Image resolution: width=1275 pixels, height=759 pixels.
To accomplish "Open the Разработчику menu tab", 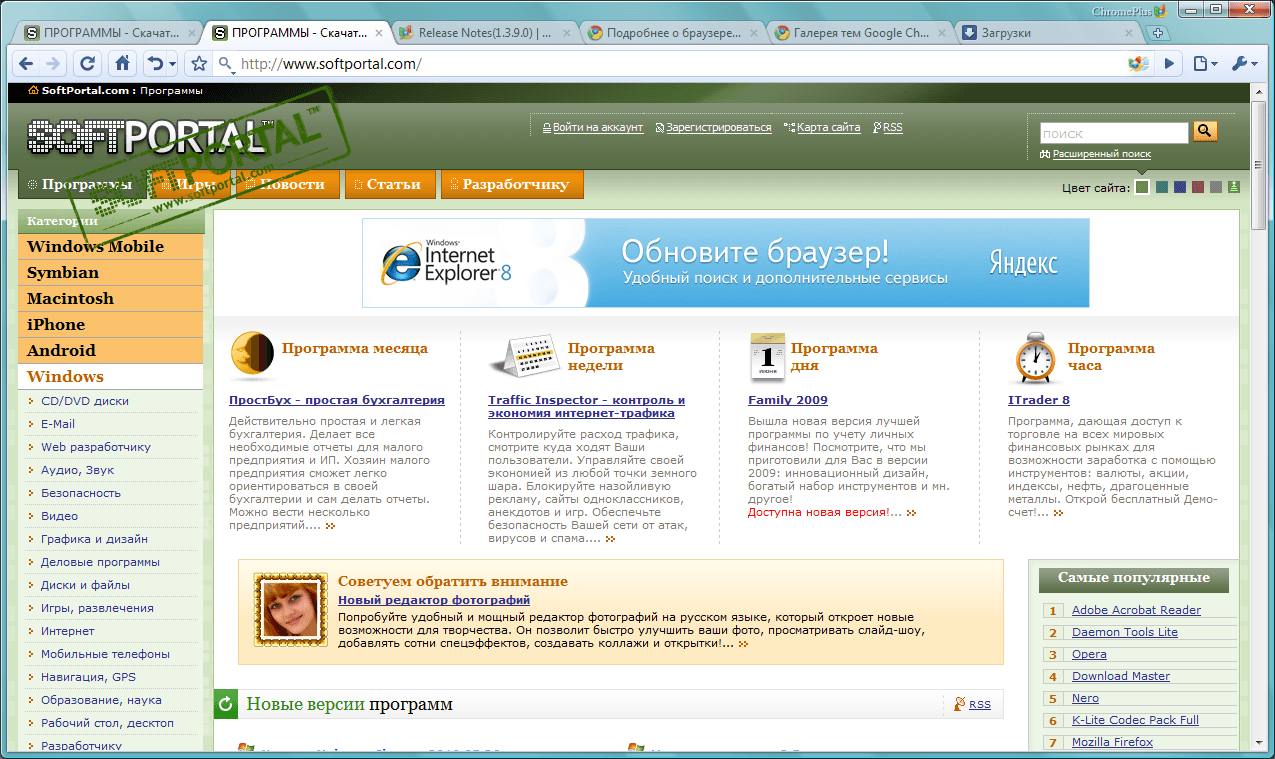I will pos(512,184).
